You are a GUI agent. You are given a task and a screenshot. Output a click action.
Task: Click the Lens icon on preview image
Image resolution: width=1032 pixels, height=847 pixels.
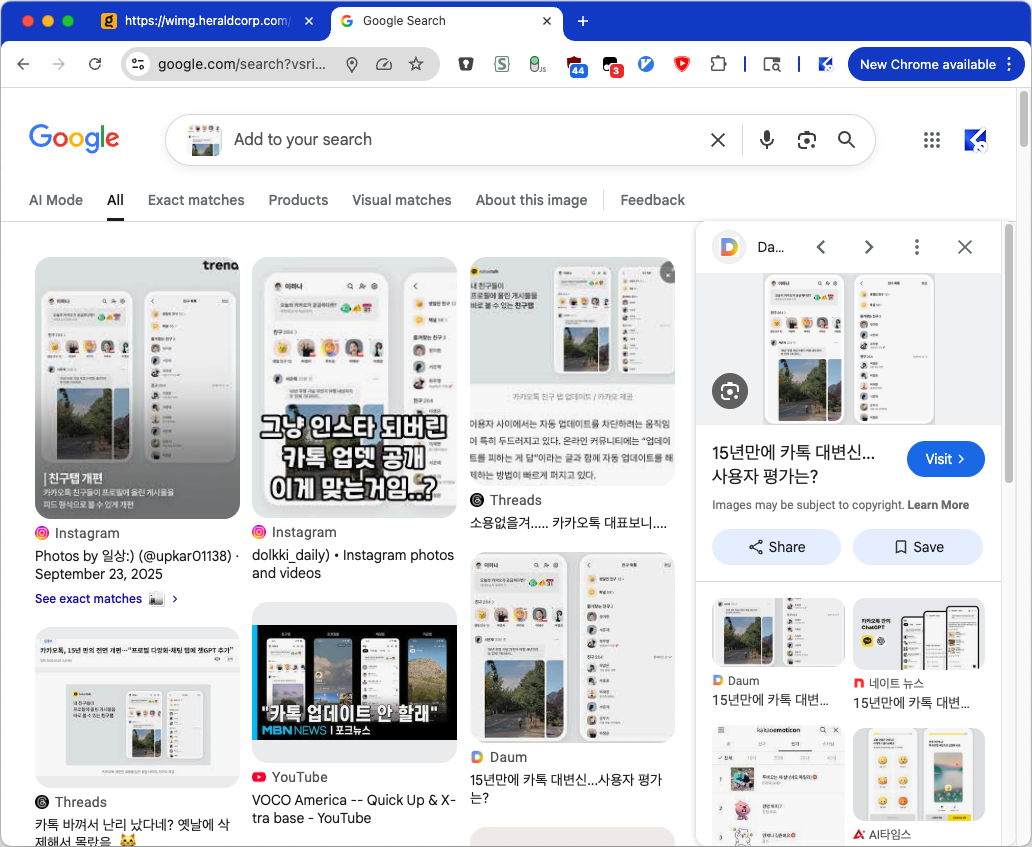coord(730,391)
